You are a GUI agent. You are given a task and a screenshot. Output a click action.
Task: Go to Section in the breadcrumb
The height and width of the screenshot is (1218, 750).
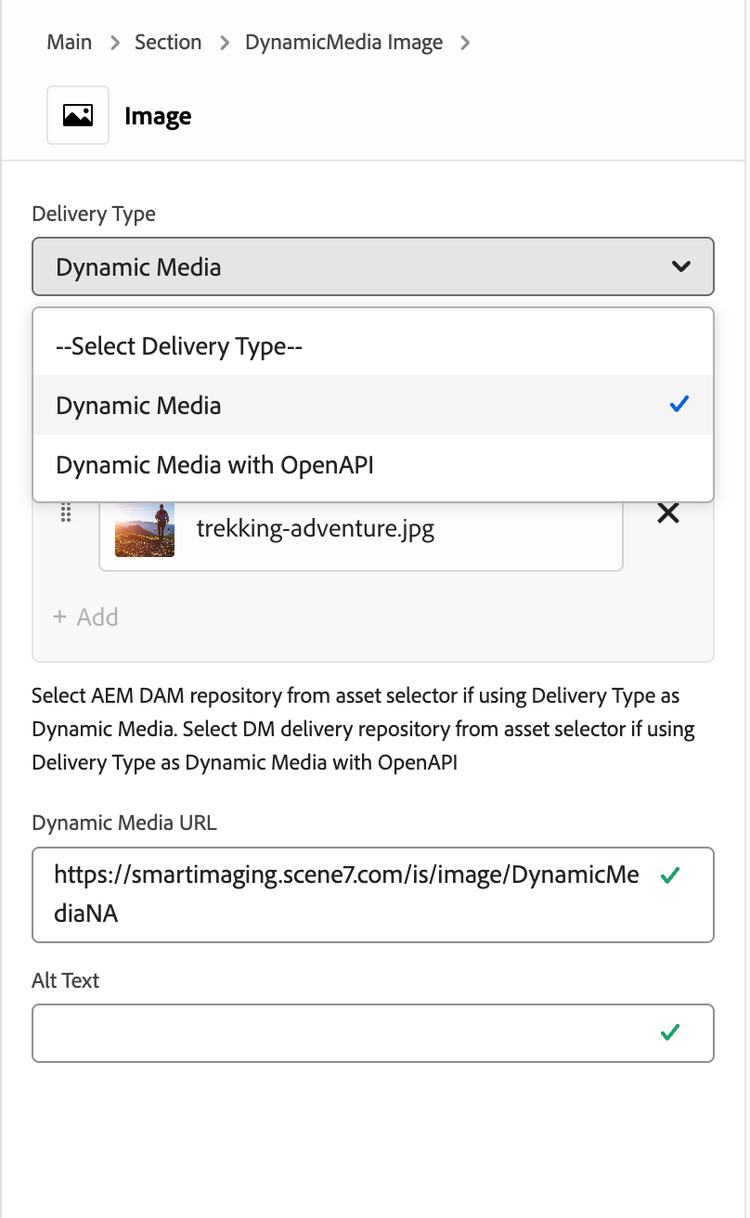coord(168,43)
